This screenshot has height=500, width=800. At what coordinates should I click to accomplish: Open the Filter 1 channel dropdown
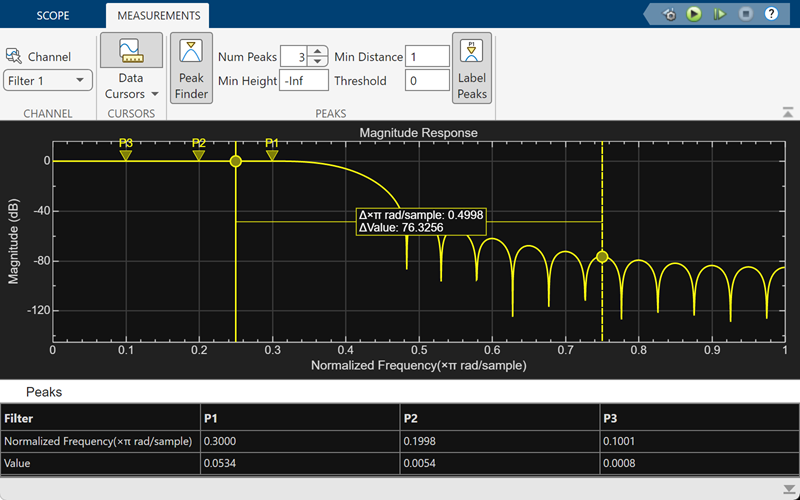(x=48, y=81)
